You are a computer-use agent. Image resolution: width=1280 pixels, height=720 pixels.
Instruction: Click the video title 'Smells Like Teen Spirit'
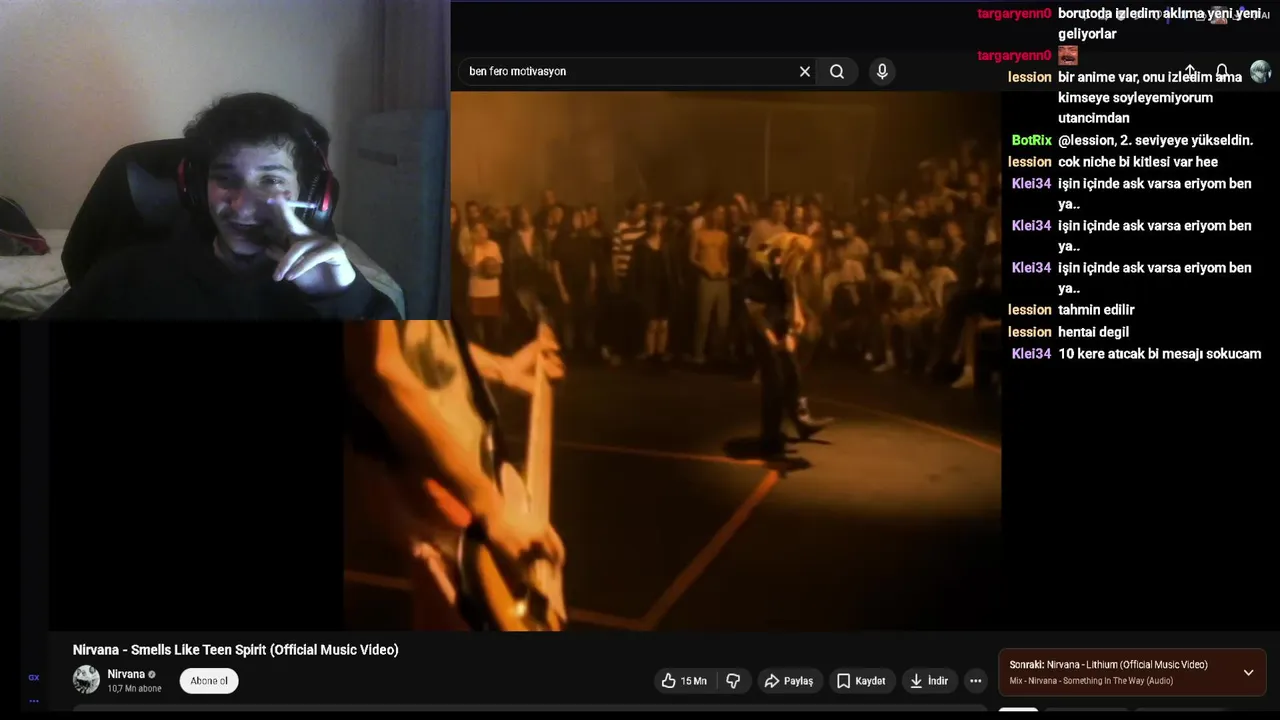235,650
